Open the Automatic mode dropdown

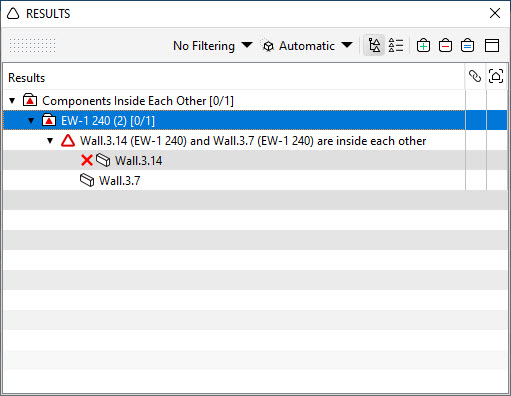pos(307,46)
